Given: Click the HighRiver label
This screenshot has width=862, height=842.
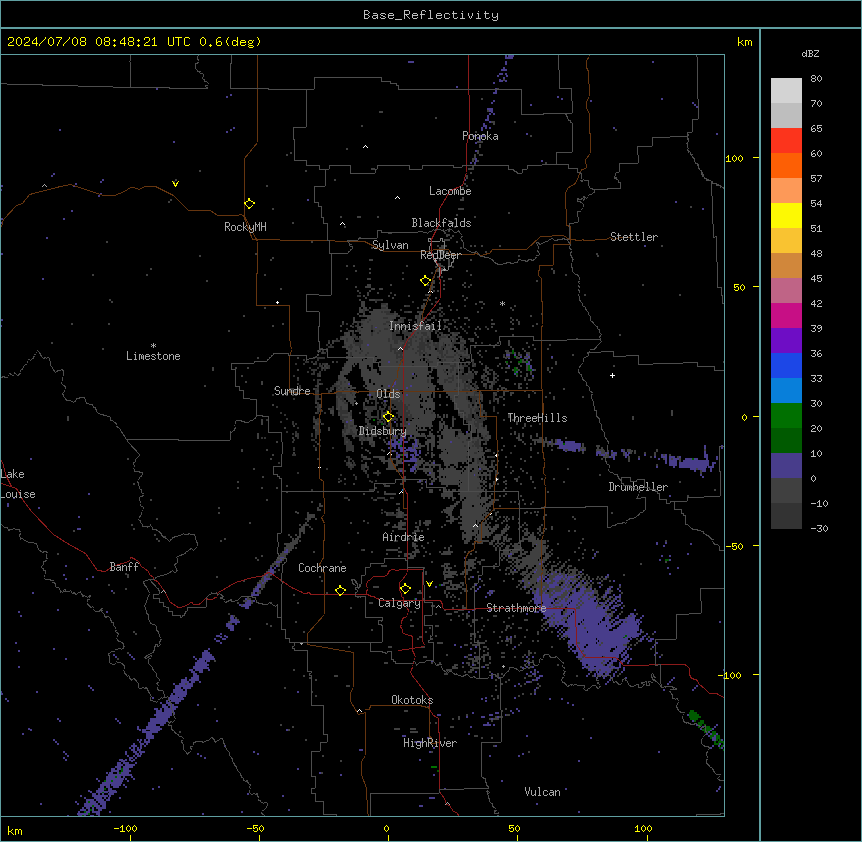Looking at the screenshot, I should 430,743.
